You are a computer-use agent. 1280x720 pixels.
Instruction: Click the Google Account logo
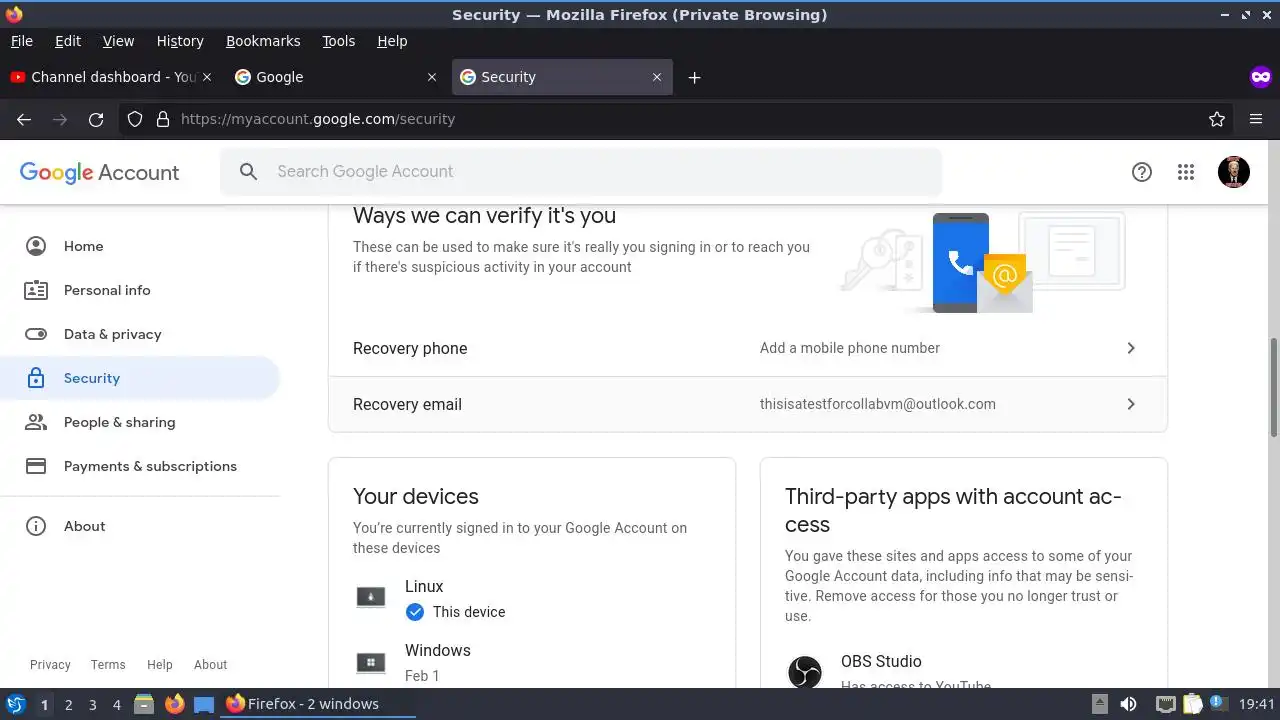pos(99,172)
